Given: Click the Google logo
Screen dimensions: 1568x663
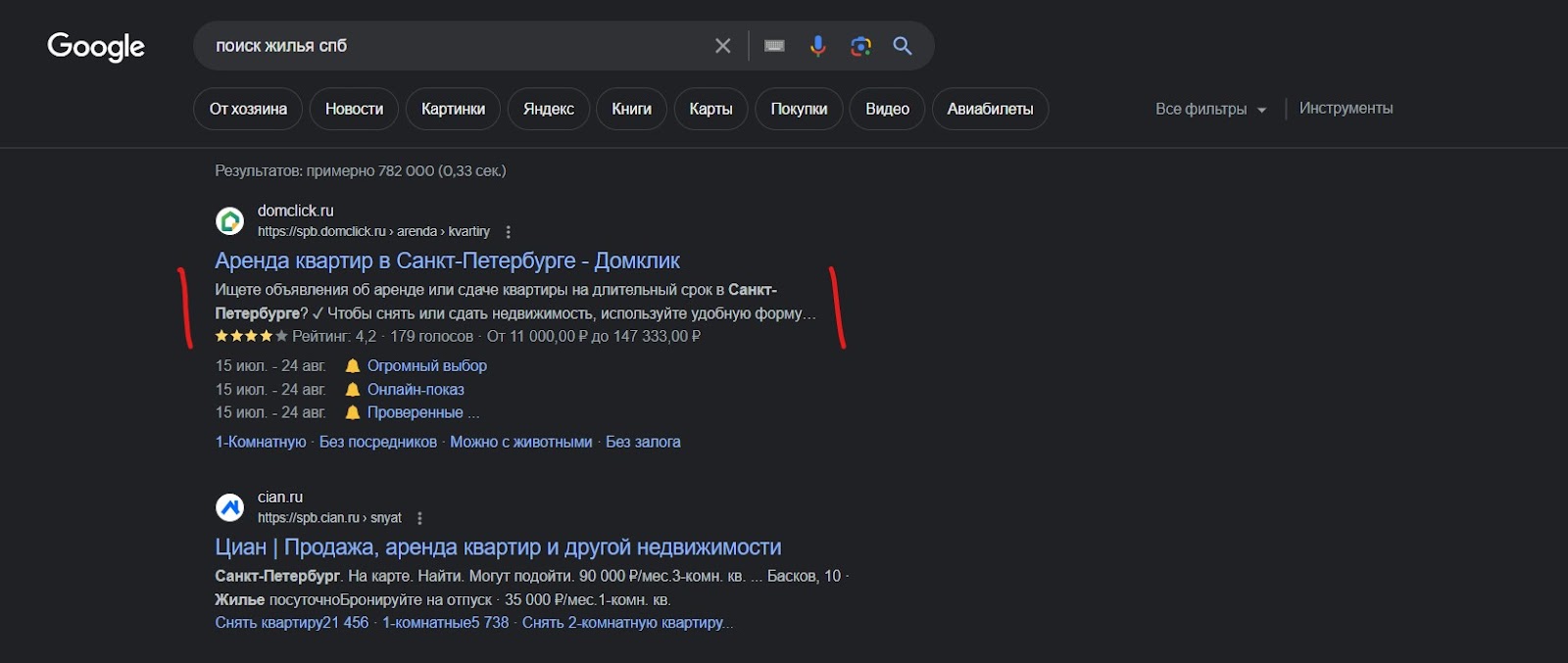Looking at the screenshot, I should click(x=96, y=46).
